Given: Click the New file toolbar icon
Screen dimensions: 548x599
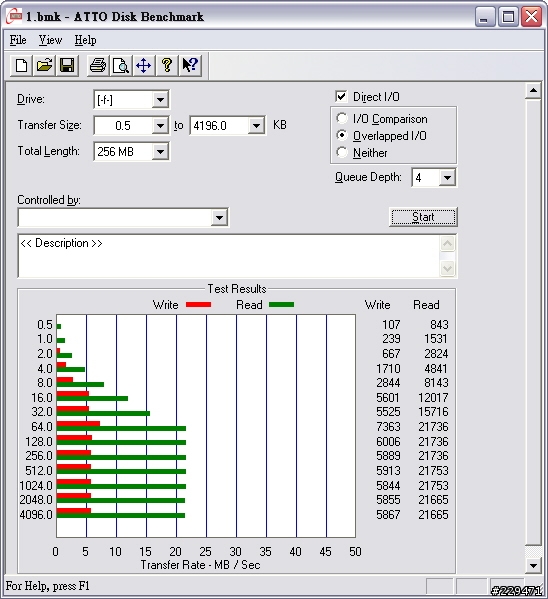Looking at the screenshot, I should pyautogui.click(x=21, y=65).
